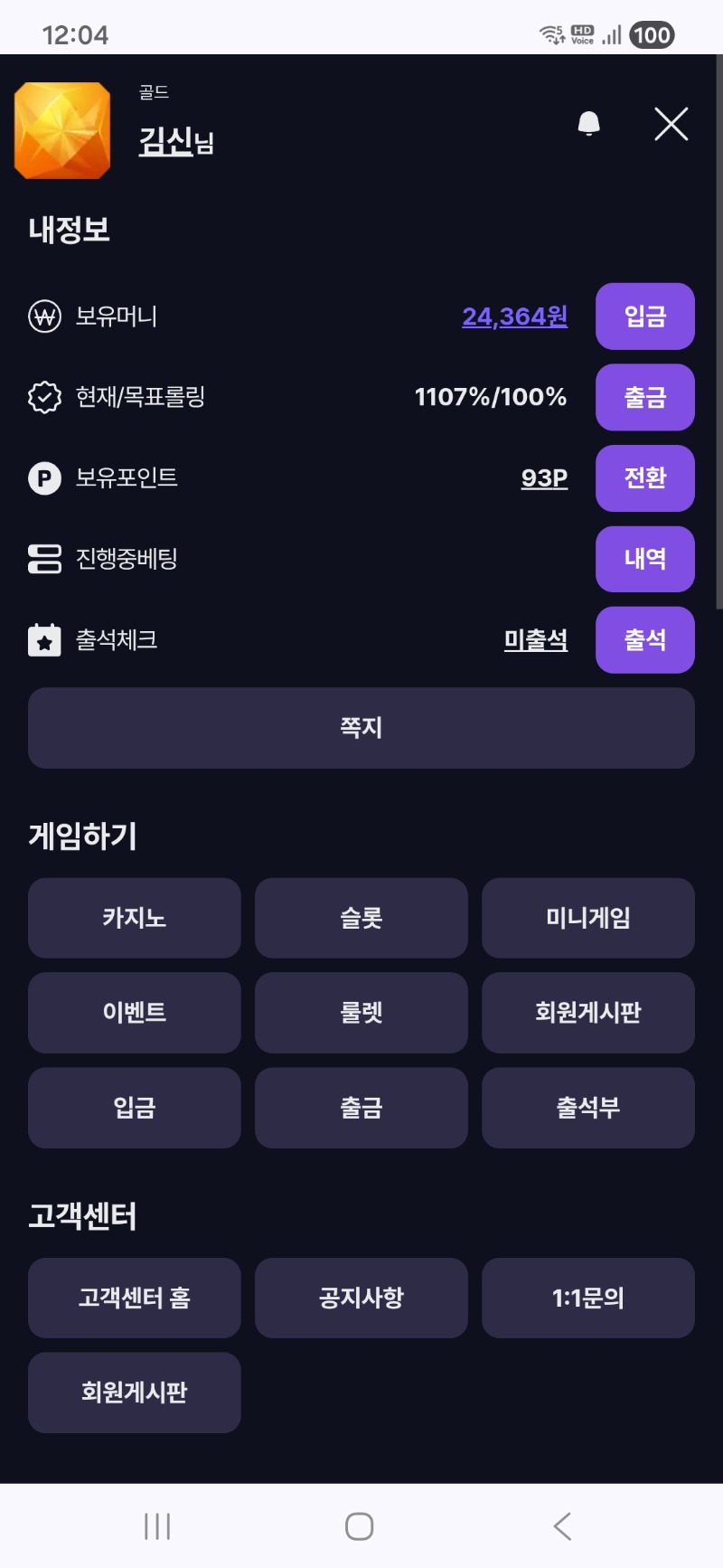Open the 93P points link
Viewport: 723px width, 1568px height.
click(544, 477)
